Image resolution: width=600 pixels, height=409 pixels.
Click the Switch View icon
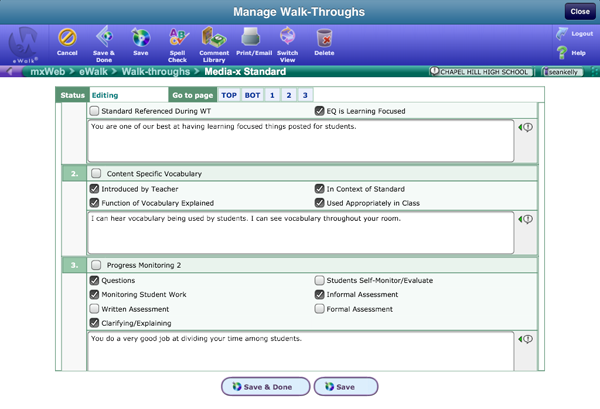pos(288,41)
